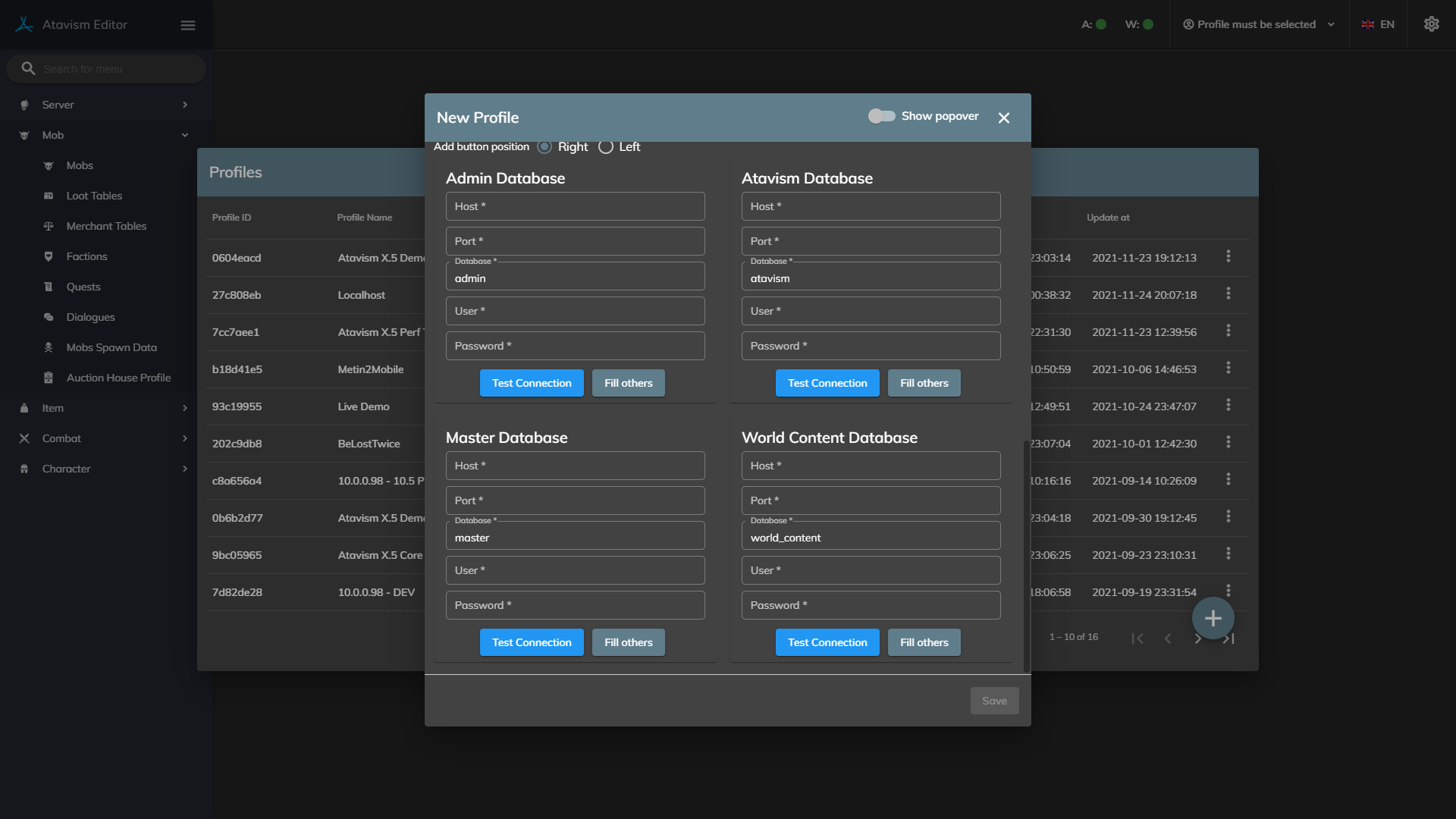Screen dimensions: 1456x819
Task: Click the hamburger menu icon in header
Action: click(188, 25)
